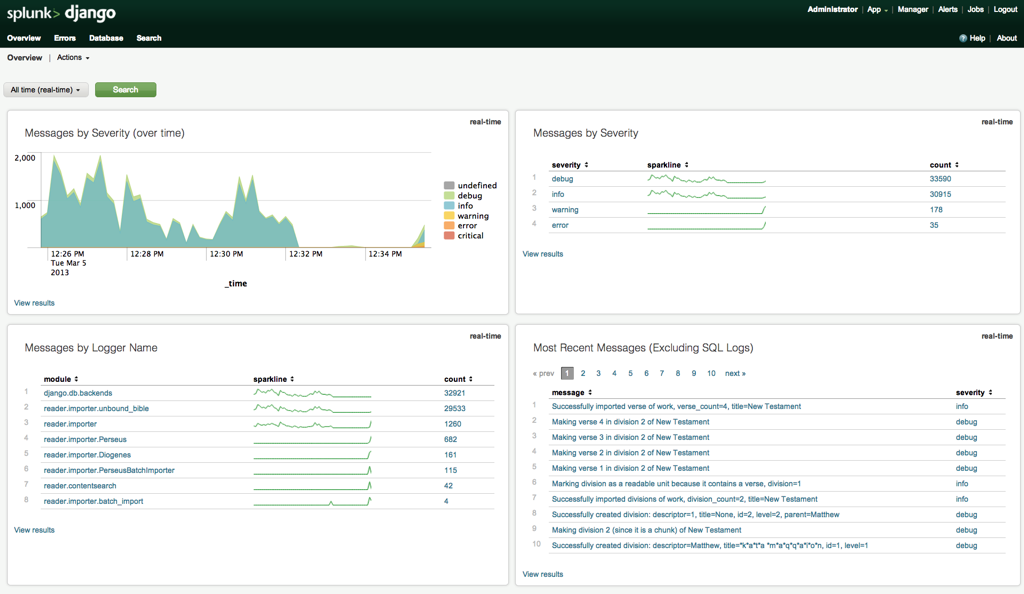Toggle the warning legend entry

466,216
